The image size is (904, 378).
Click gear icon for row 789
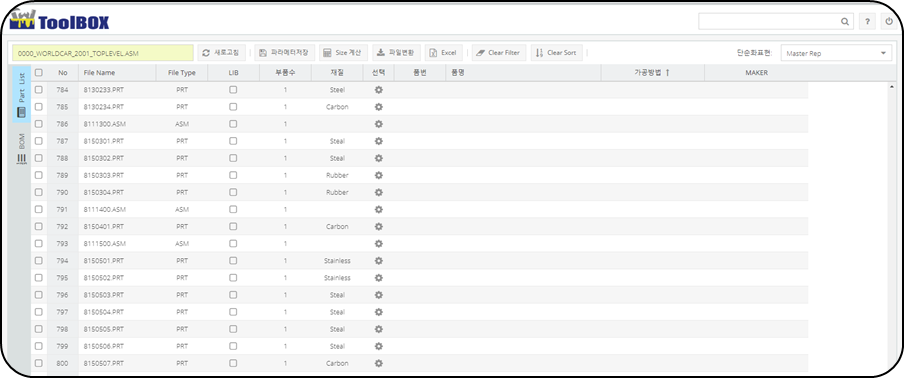tap(379, 175)
